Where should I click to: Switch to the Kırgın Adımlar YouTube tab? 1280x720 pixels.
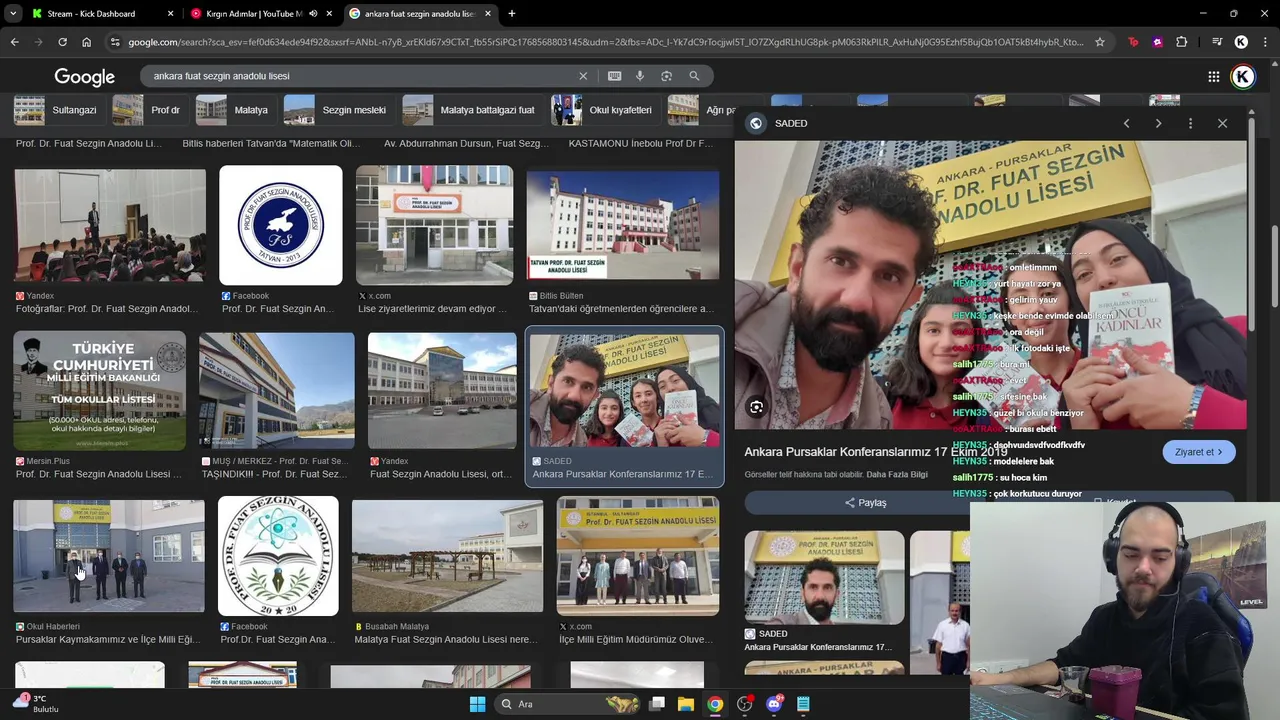coord(260,14)
